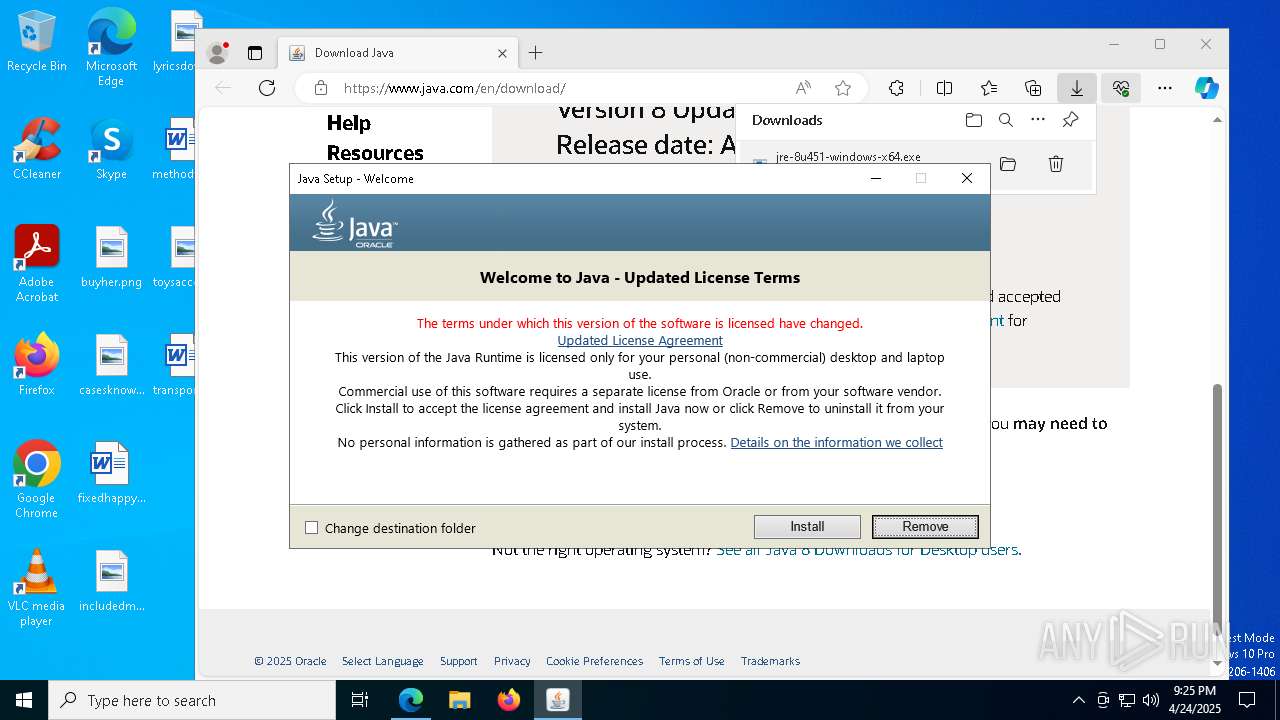Image resolution: width=1280 pixels, height=720 pixels.
Task: Click See all Java 8 Downloads link
Action: tap(867, 549)
